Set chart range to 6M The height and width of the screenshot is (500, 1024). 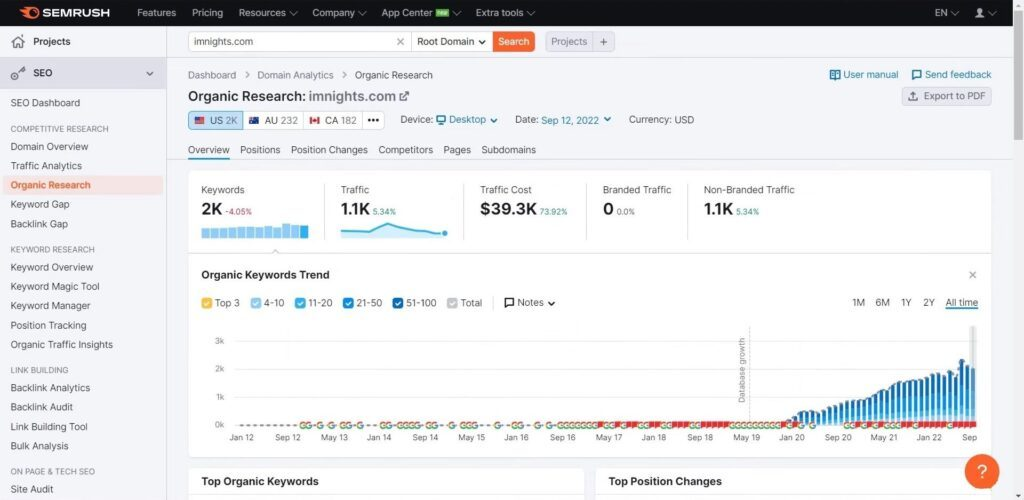pyautogui.click(x=882, y=302)
